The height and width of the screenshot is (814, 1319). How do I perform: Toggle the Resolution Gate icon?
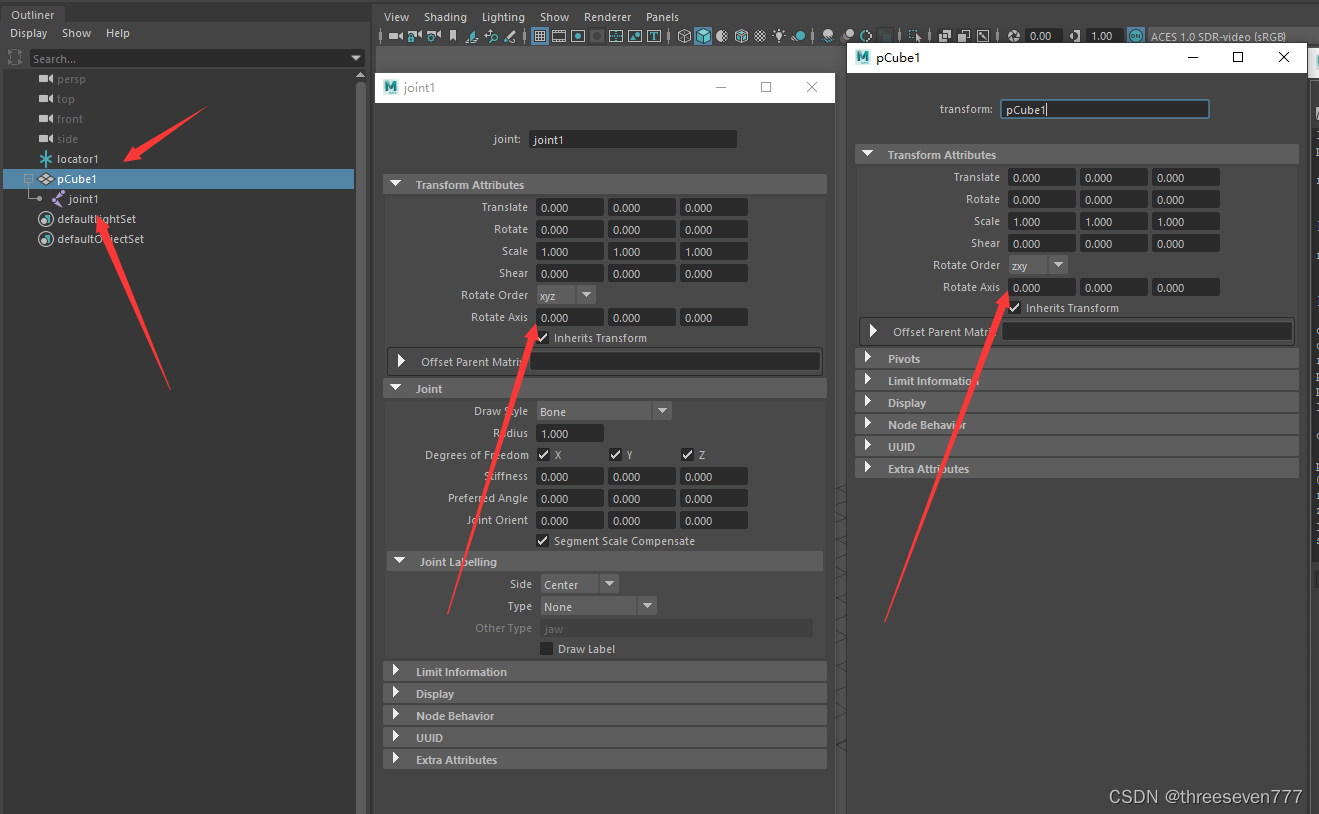pyautogui.click(x=578, y=36)
